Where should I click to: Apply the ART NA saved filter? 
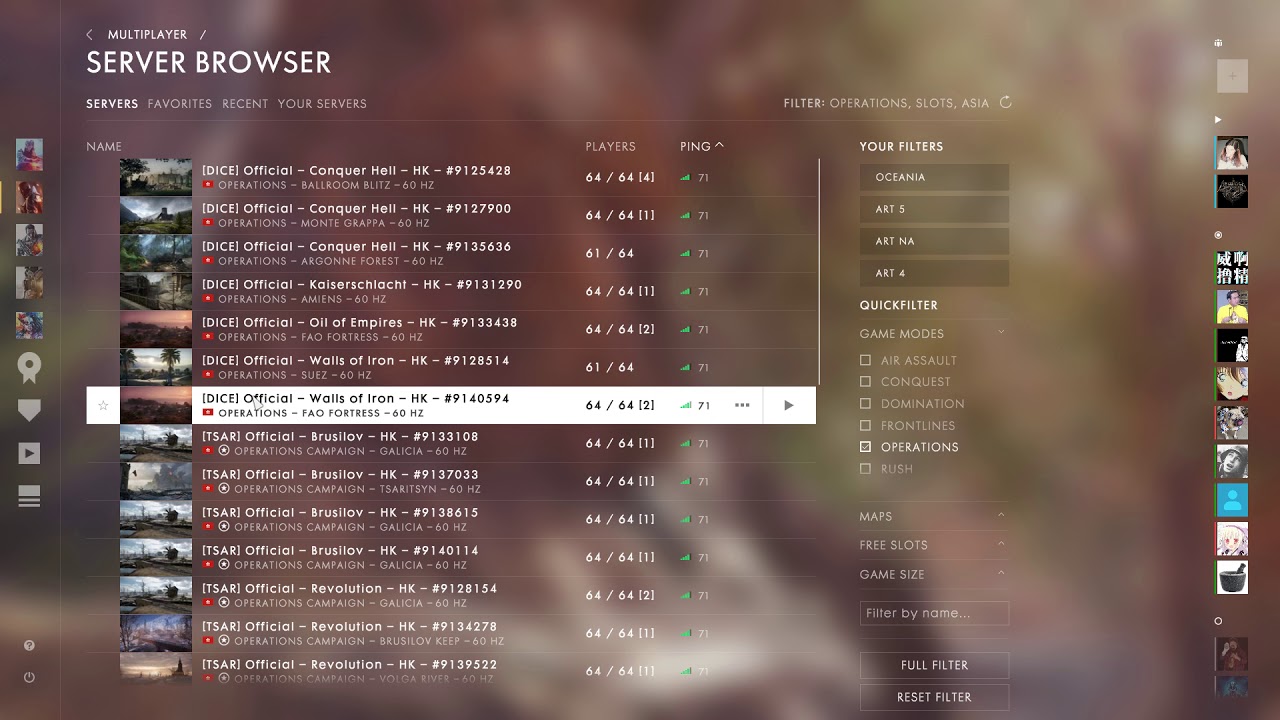pos(934,241)
